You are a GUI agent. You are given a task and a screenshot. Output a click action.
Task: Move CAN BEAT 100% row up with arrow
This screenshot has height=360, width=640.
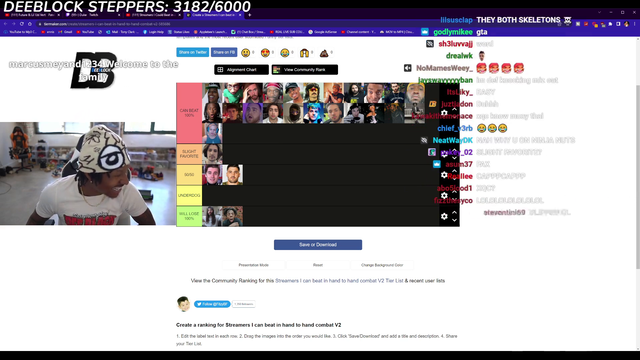tap(454, 109)
